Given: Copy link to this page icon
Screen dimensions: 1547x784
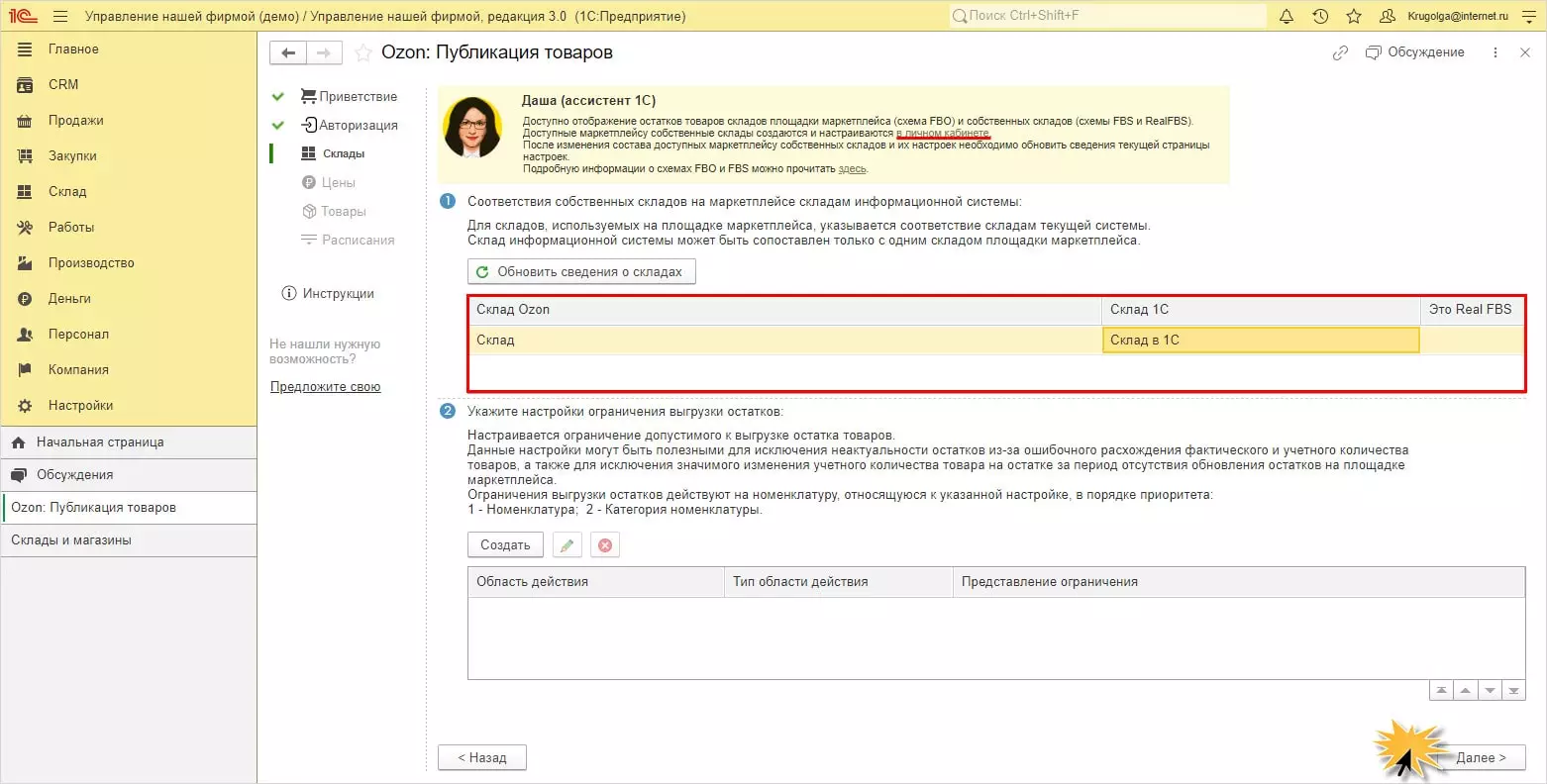Looking at the screenshot, I should tap(1340, 53).
